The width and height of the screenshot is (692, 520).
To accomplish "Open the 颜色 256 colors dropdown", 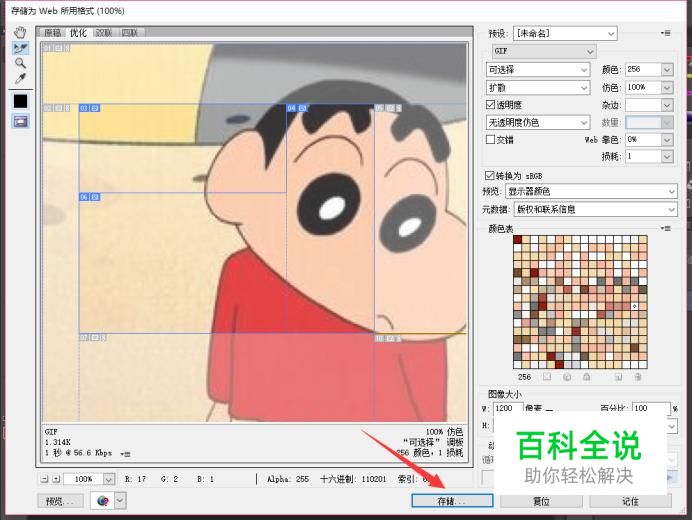I will [667, 69].
